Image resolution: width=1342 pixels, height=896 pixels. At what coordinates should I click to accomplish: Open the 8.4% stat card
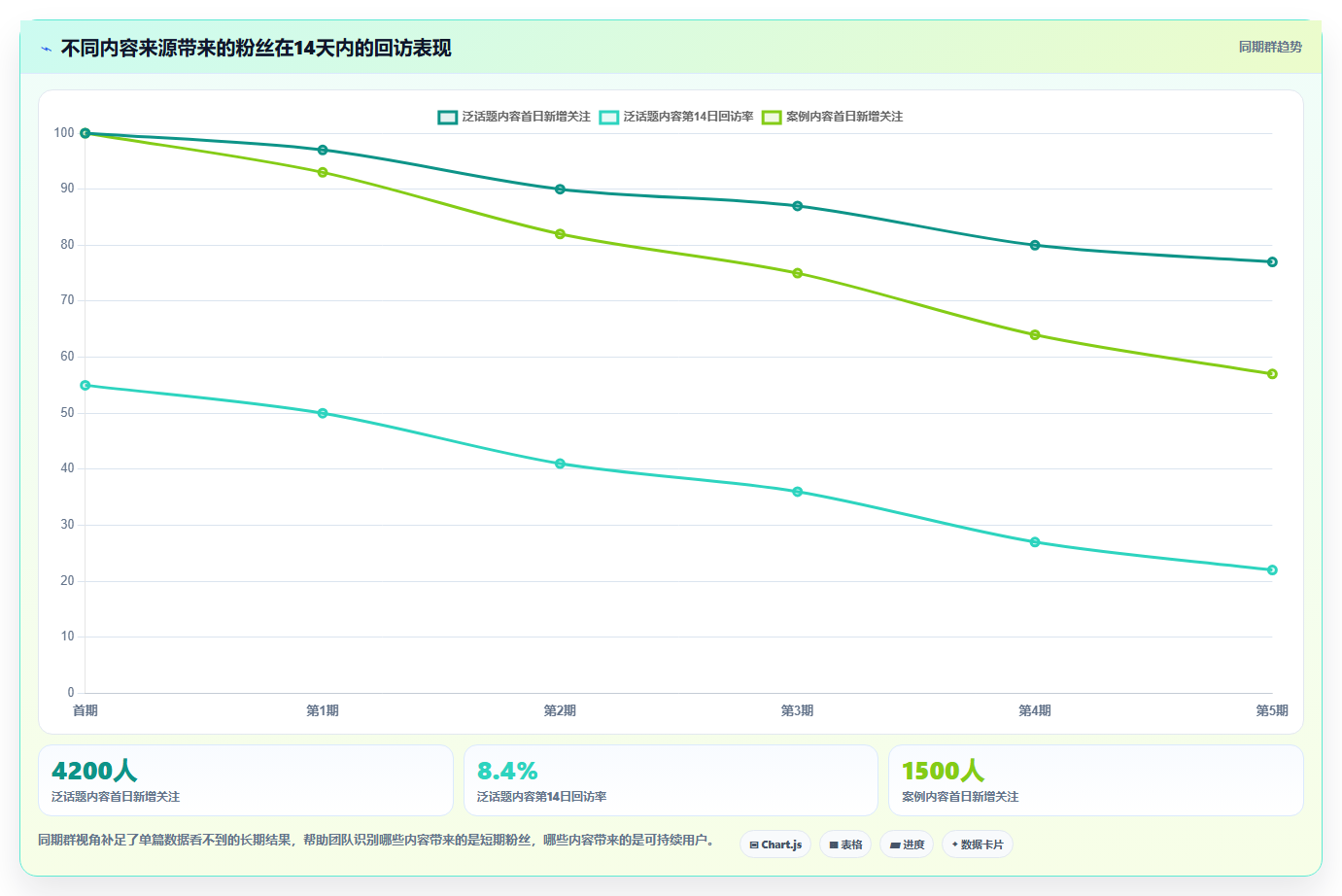coord(671,780)
